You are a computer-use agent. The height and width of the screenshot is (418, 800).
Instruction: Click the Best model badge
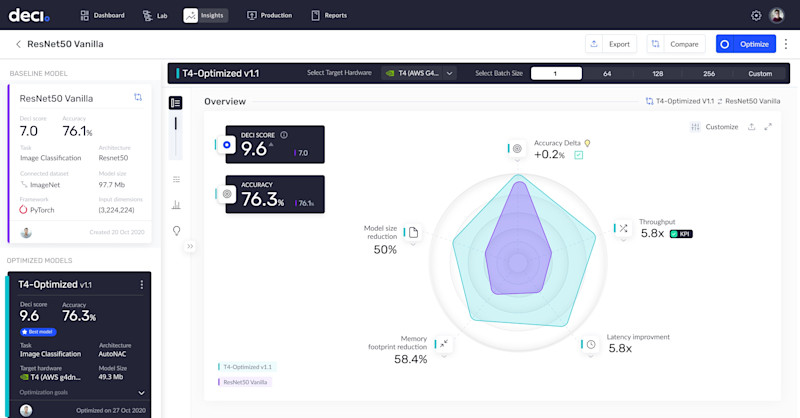point(38,332)
